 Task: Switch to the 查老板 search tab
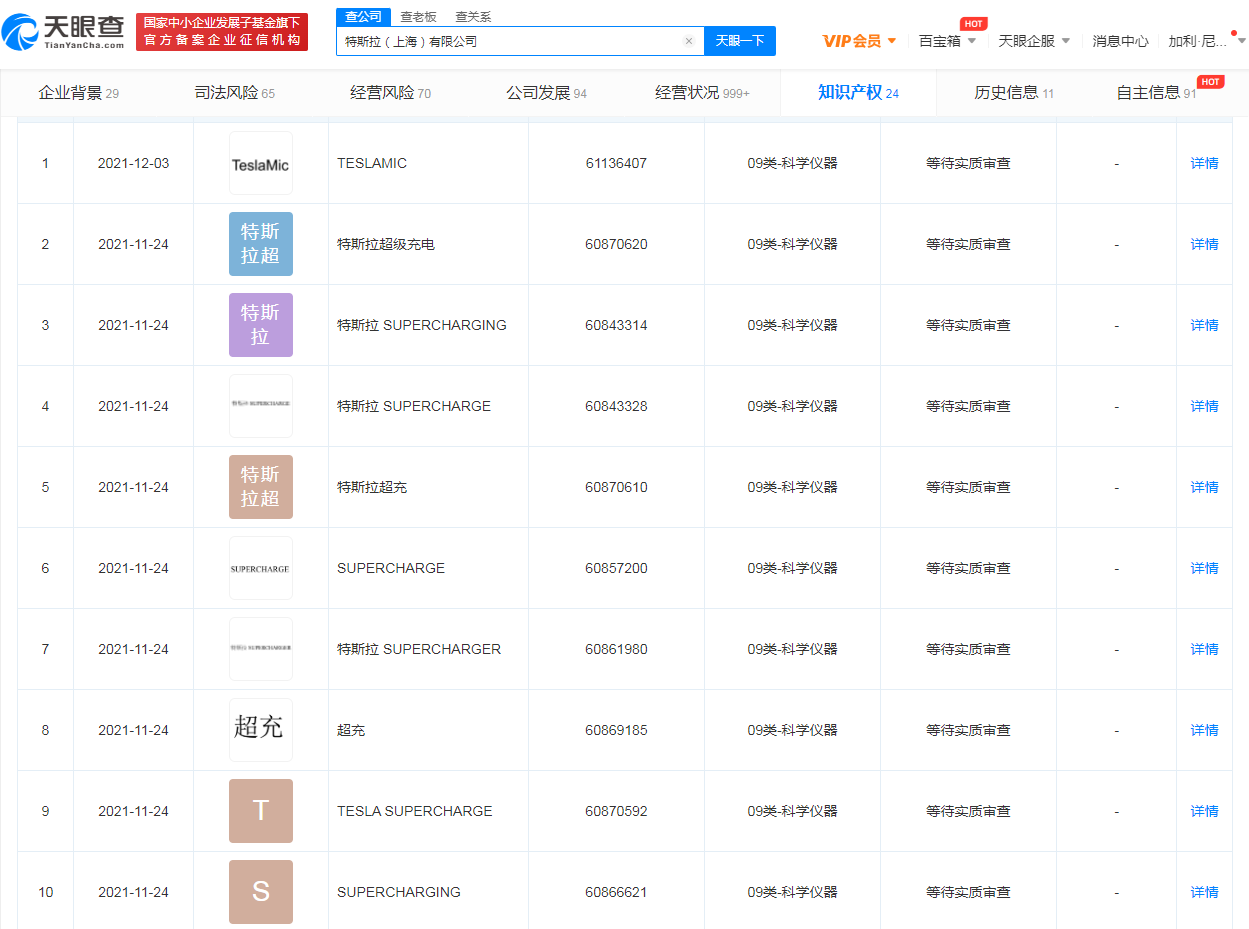click(x=418, y=17)
